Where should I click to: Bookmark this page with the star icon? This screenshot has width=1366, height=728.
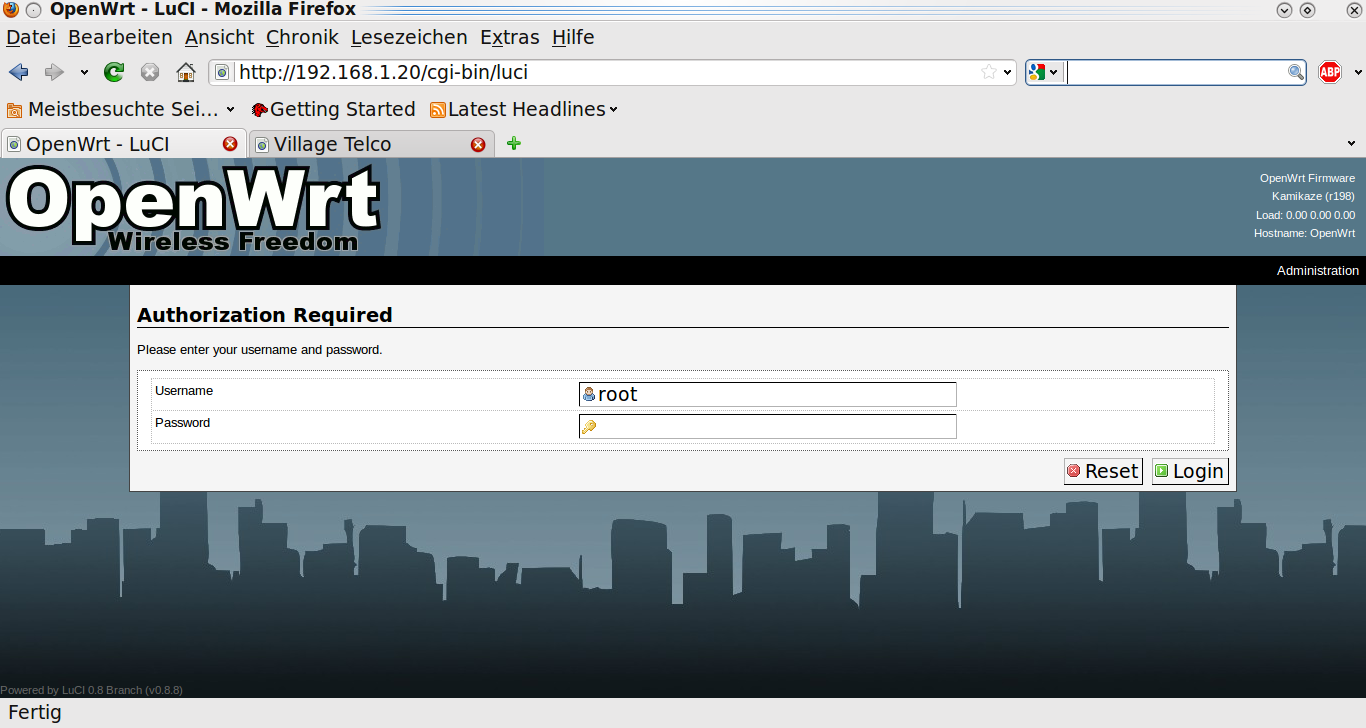pos(989,72)
